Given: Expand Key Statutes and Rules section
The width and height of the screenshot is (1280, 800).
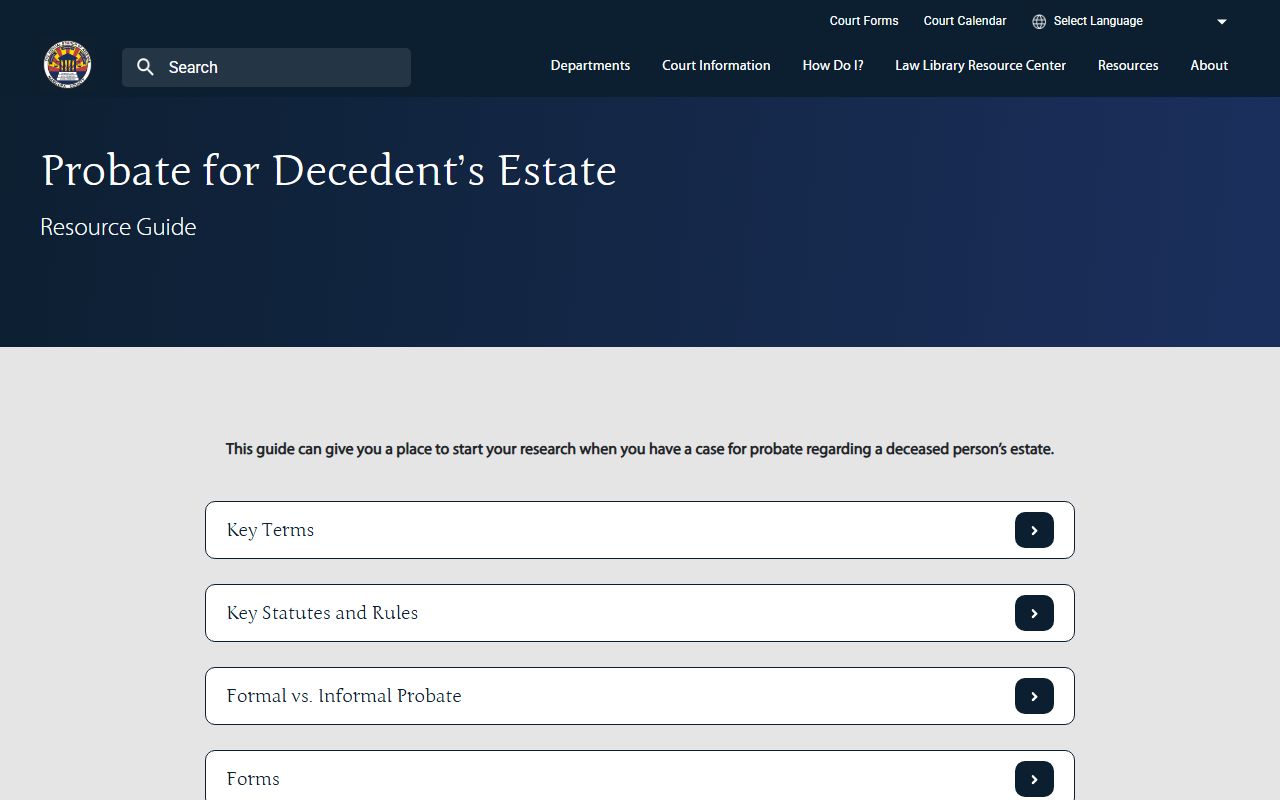Looking at the screenshot, I should (x=640, y=613).
